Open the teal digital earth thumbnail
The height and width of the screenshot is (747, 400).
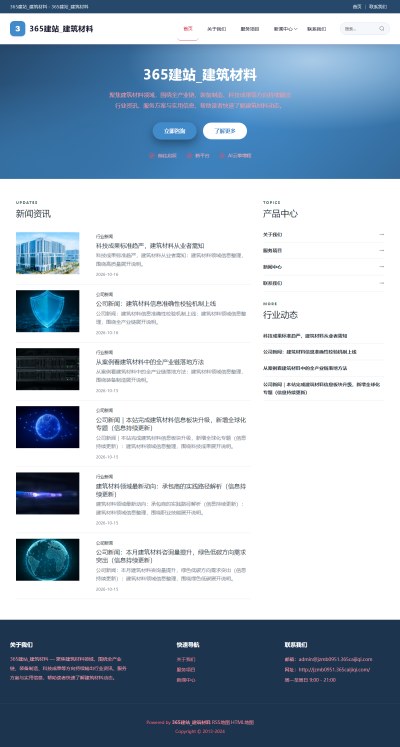click(x=48, y=560)
